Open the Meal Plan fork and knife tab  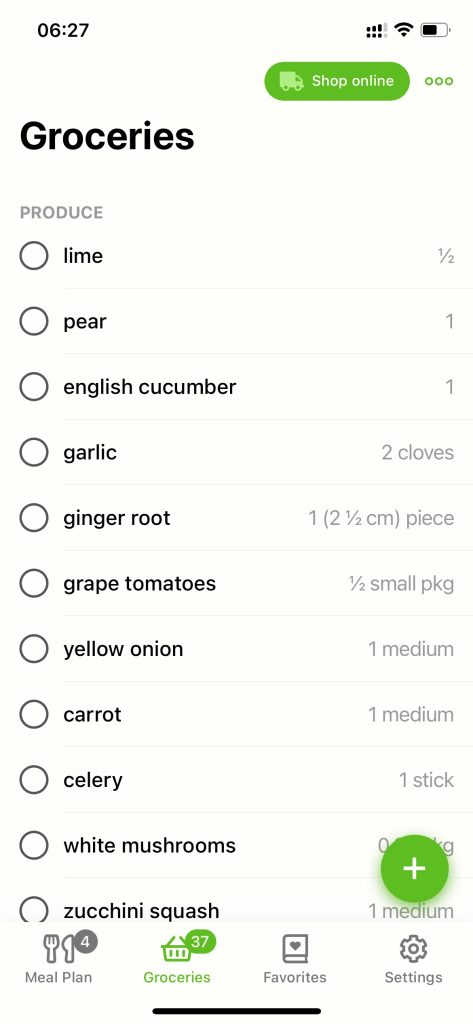point(58,948)
